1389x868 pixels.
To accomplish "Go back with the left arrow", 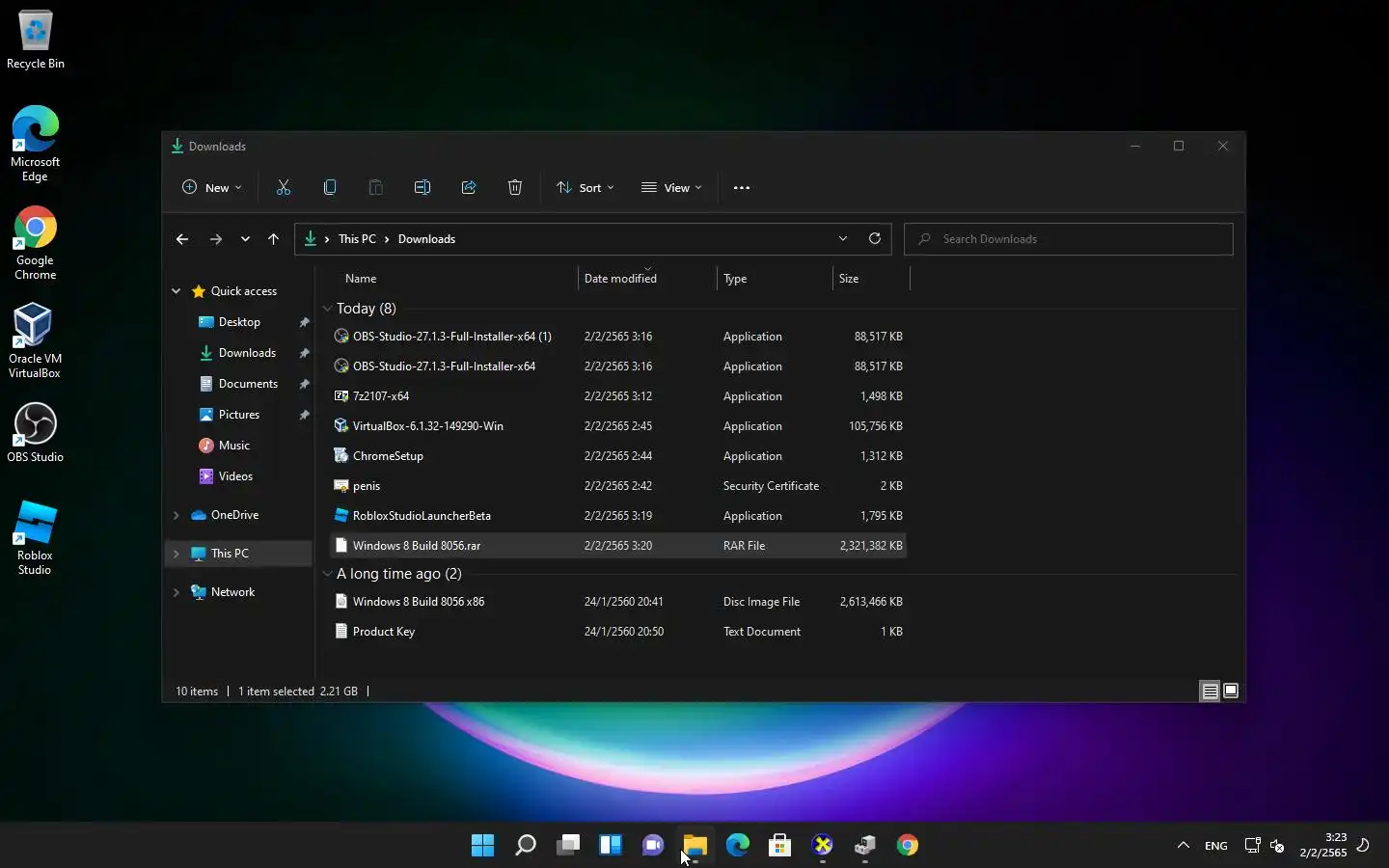I will click(182, 239).
